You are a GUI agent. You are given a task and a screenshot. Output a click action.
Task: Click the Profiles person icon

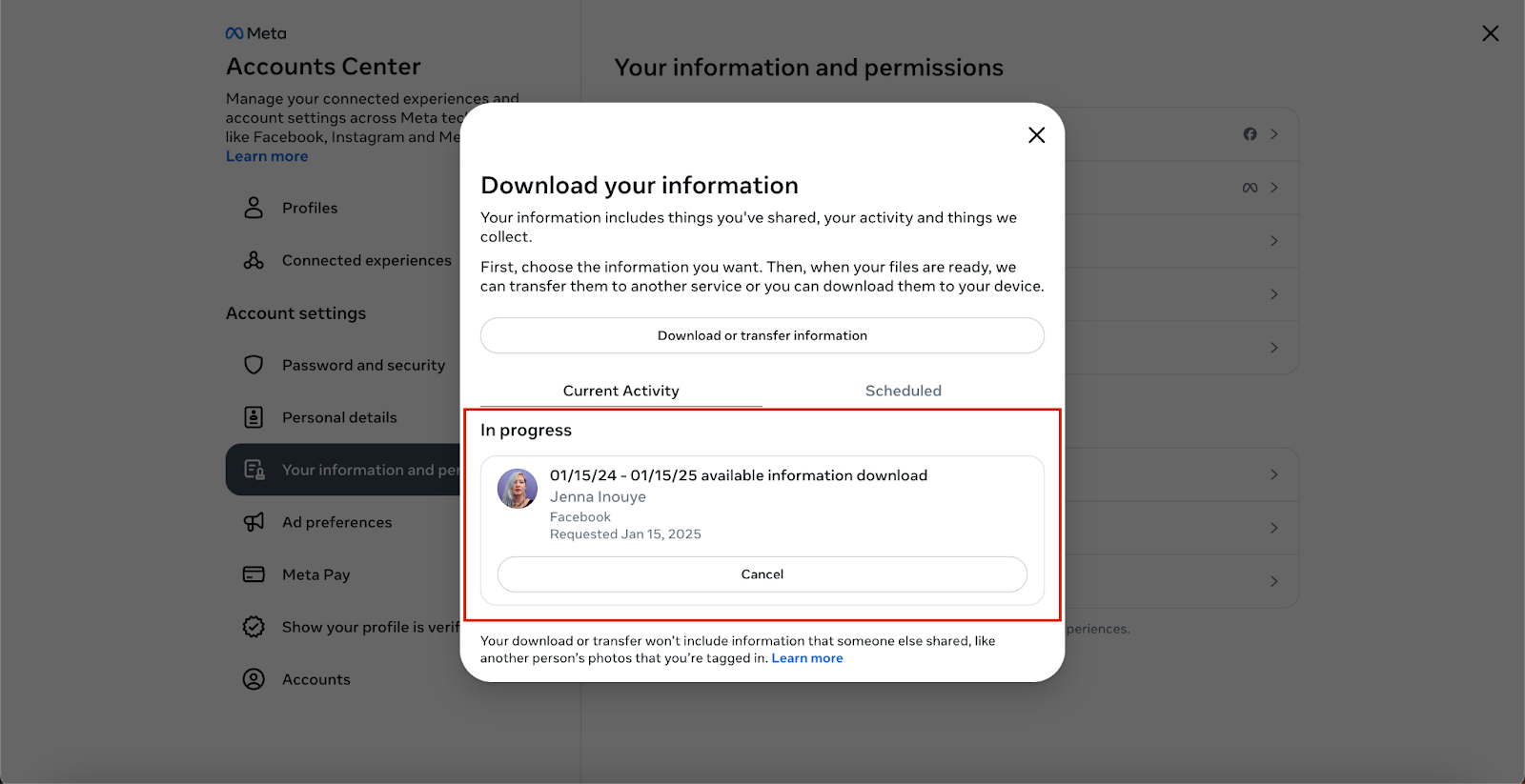pos(254,208)
